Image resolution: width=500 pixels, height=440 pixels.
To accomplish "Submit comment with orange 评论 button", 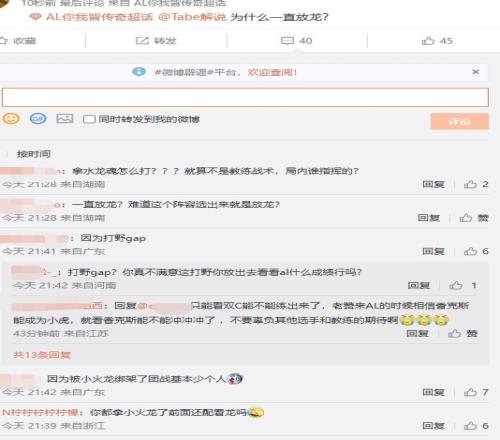I will (460, 121).
